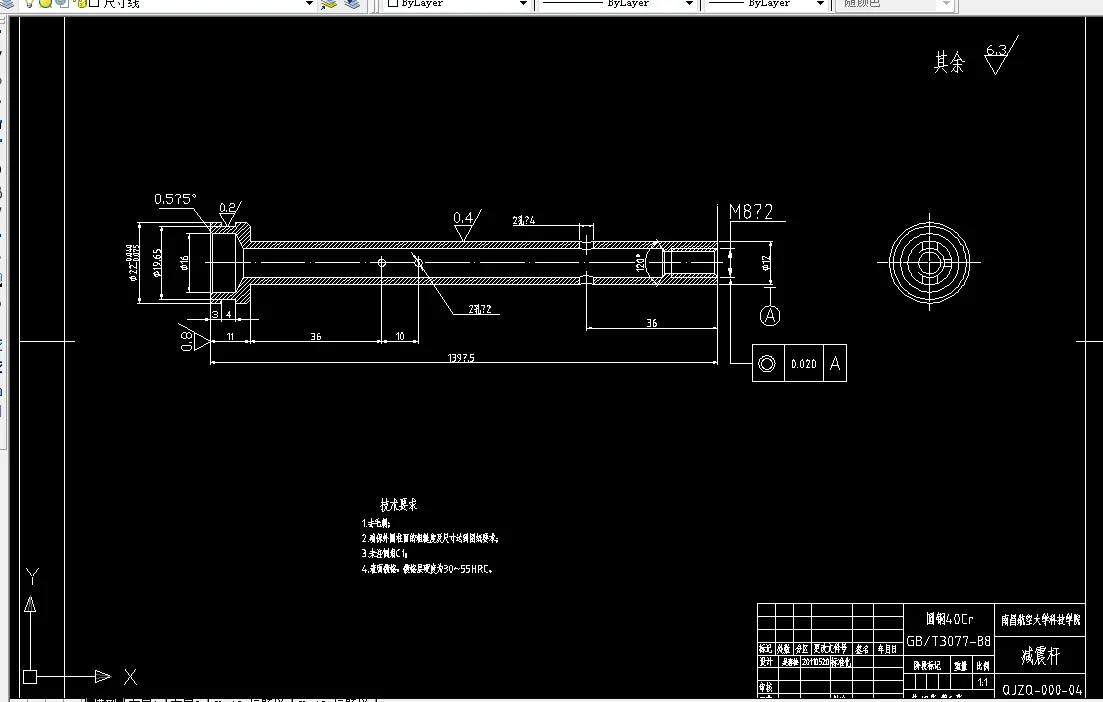Click the A reference in the tolerance frame
The width and height of the screenshot is (1103, 702).
coord(835,364)
